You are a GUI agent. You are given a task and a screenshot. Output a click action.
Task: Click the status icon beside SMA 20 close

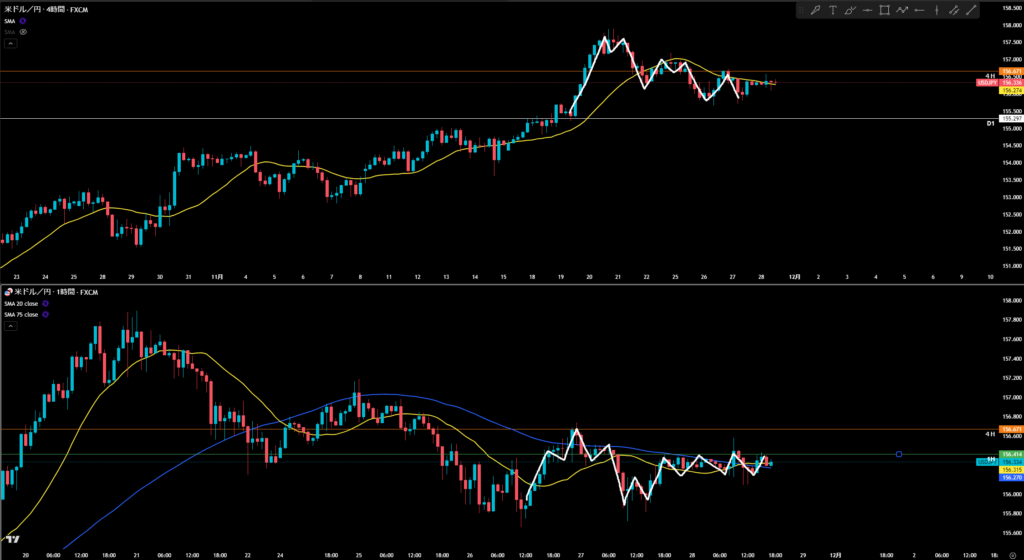click(x=44, y=302)
